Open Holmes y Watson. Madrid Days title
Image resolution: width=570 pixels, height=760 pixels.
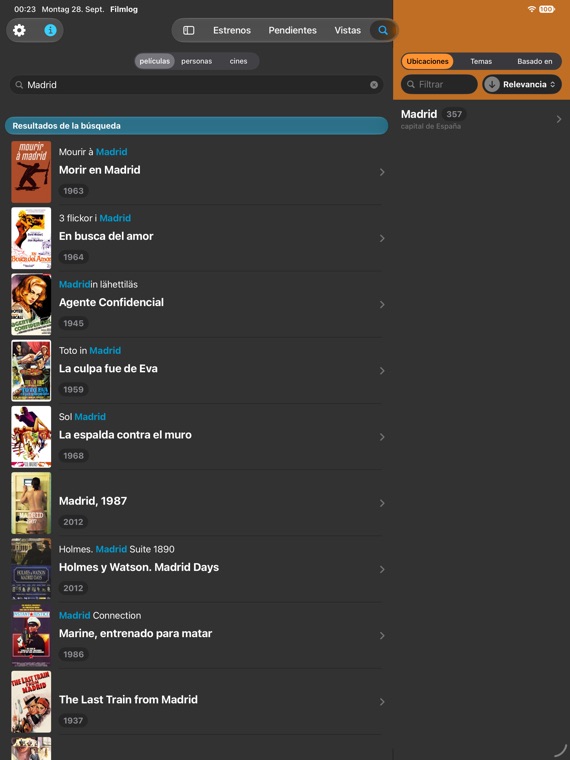139,567
